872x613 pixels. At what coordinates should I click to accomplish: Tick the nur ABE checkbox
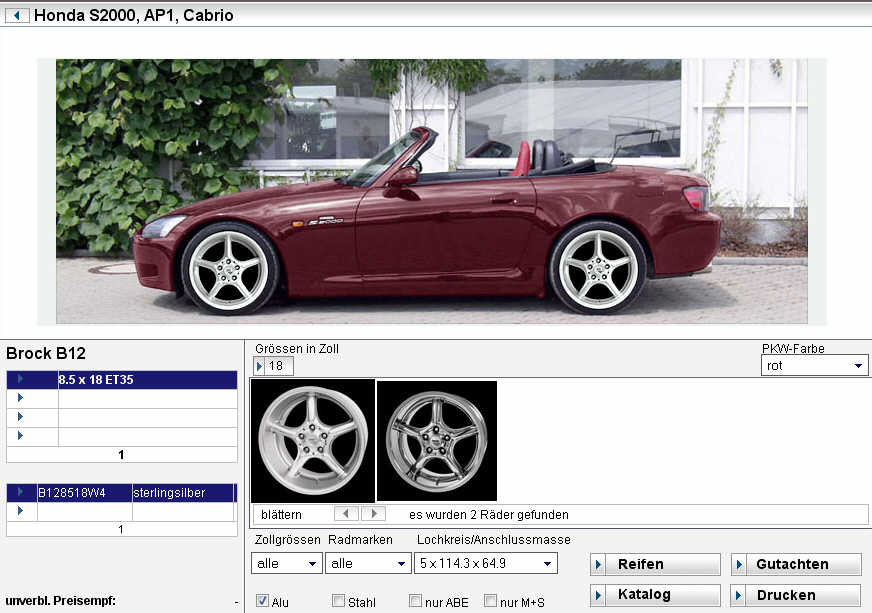[415, 601]
